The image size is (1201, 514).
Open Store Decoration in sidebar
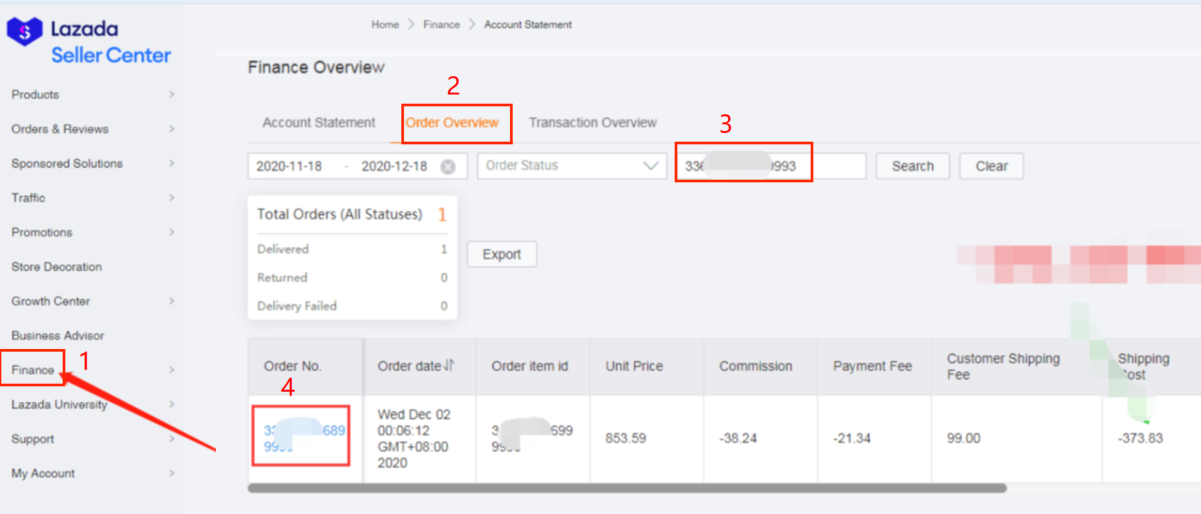pos(57,267)
